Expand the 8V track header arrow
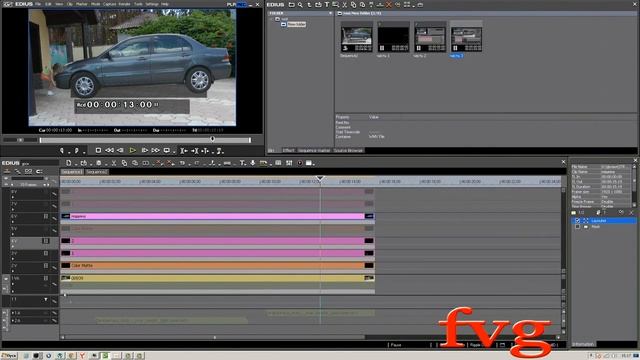Image resolution: width=640 pixels, height=360 pixels. point(13,197)
